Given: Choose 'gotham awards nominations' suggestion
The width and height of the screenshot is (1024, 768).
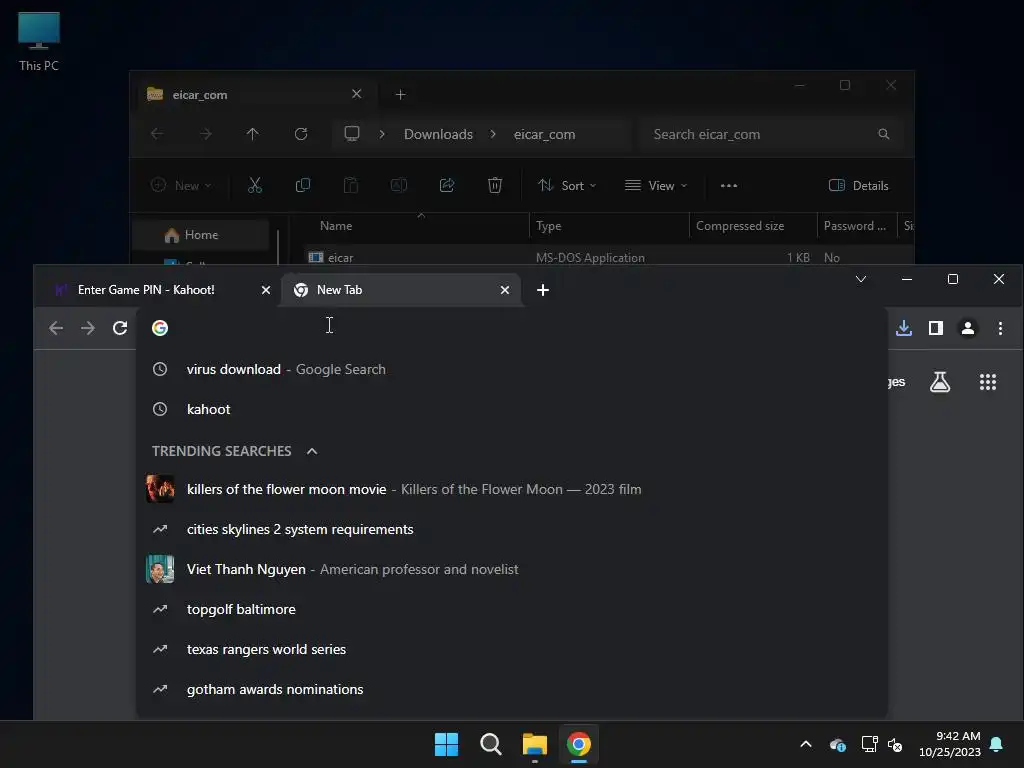Looking at the screenshot, I should click(512, 690).
